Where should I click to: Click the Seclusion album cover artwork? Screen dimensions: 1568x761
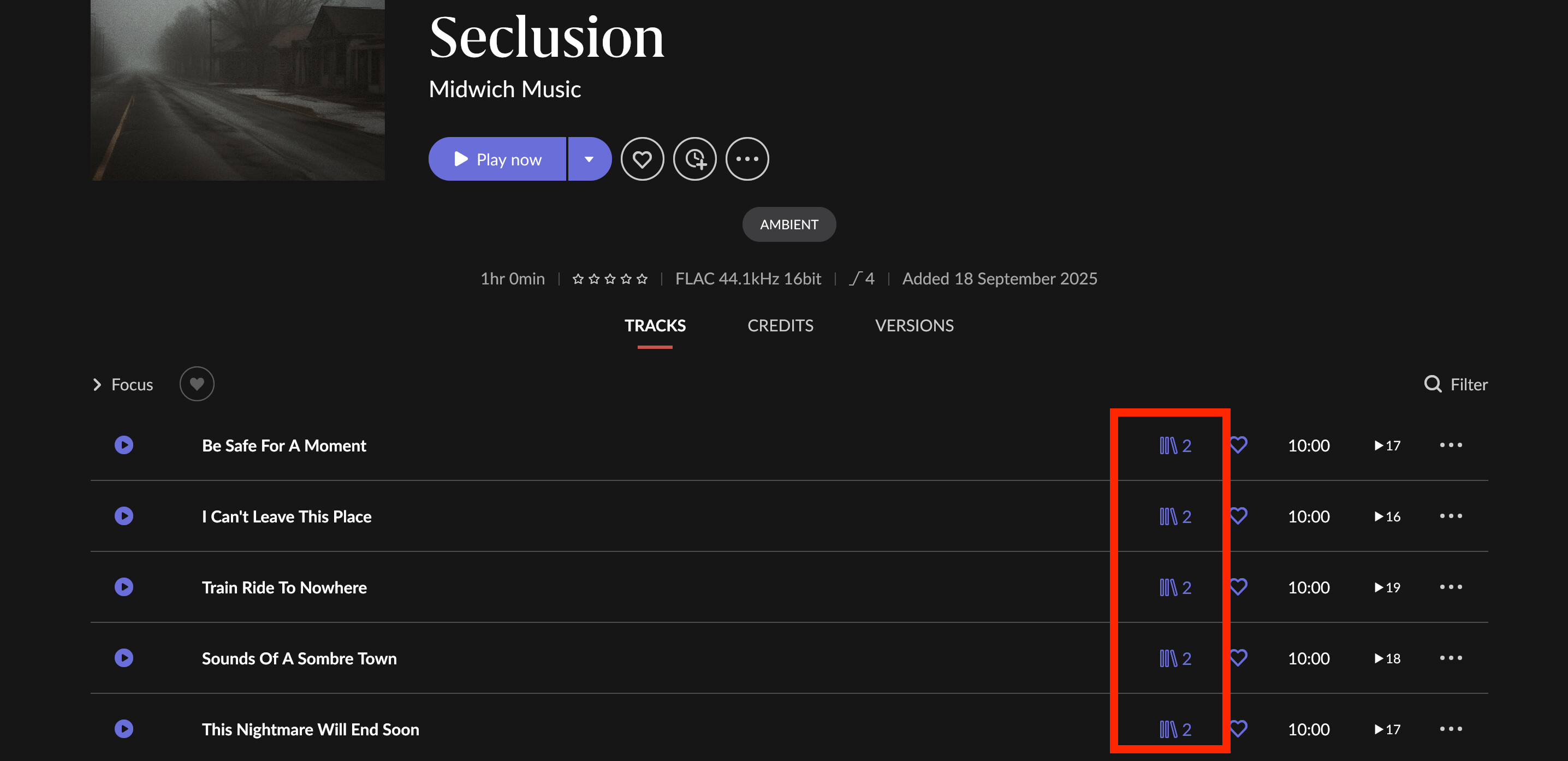click(237, 90)
